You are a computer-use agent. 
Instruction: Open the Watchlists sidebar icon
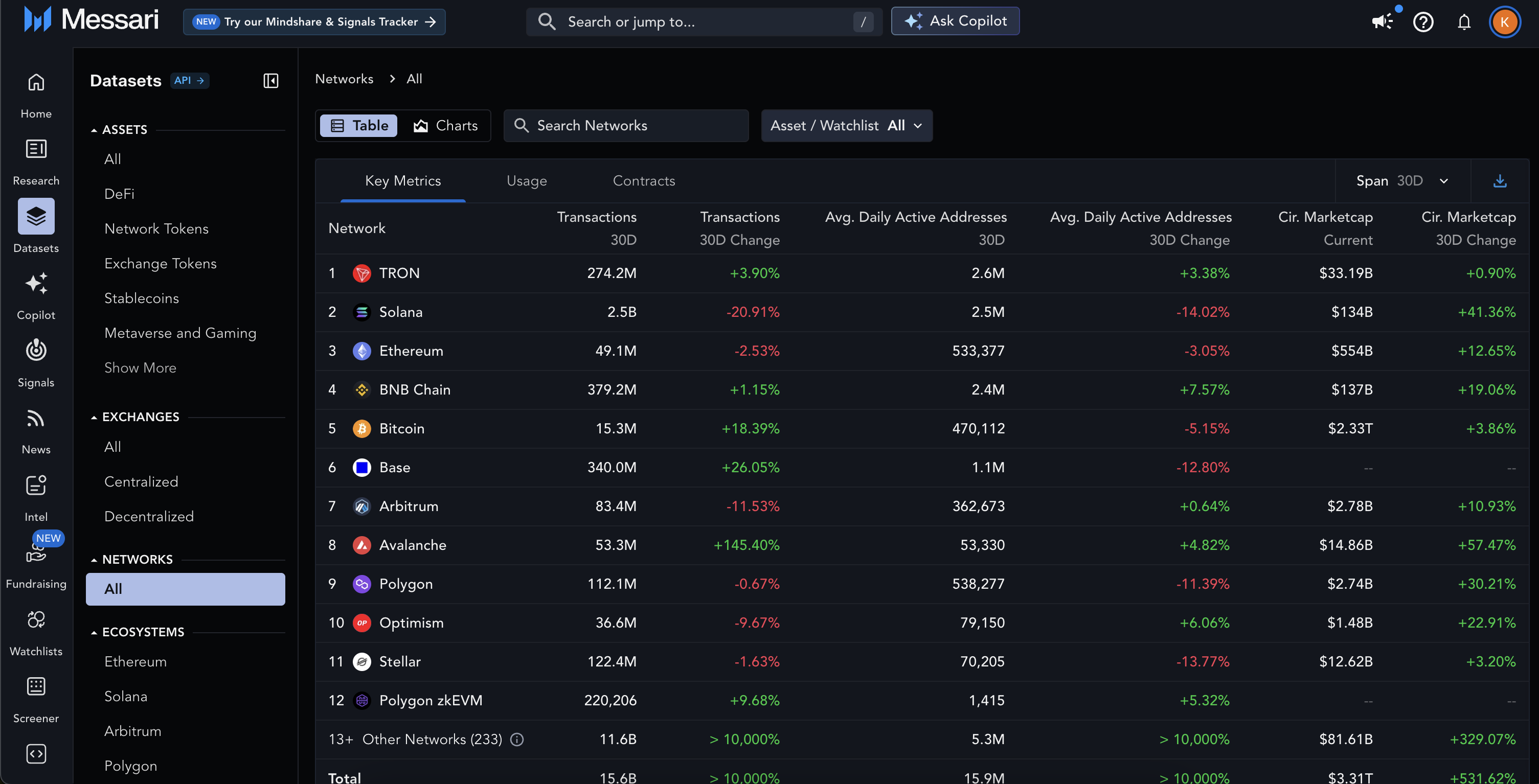tap(36, 620)
